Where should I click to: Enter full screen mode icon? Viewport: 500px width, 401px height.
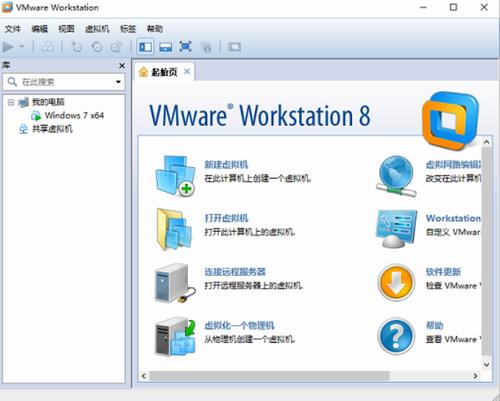pos(185,47)
